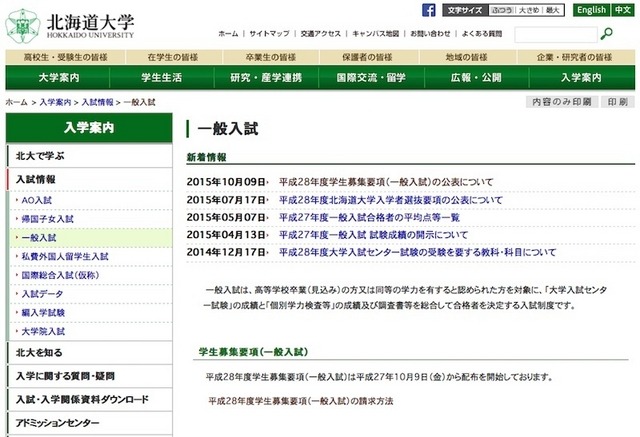Open 編入学試験 in the sidebar
The width and height of the screenshot is (640, 437).
point(43,313)
